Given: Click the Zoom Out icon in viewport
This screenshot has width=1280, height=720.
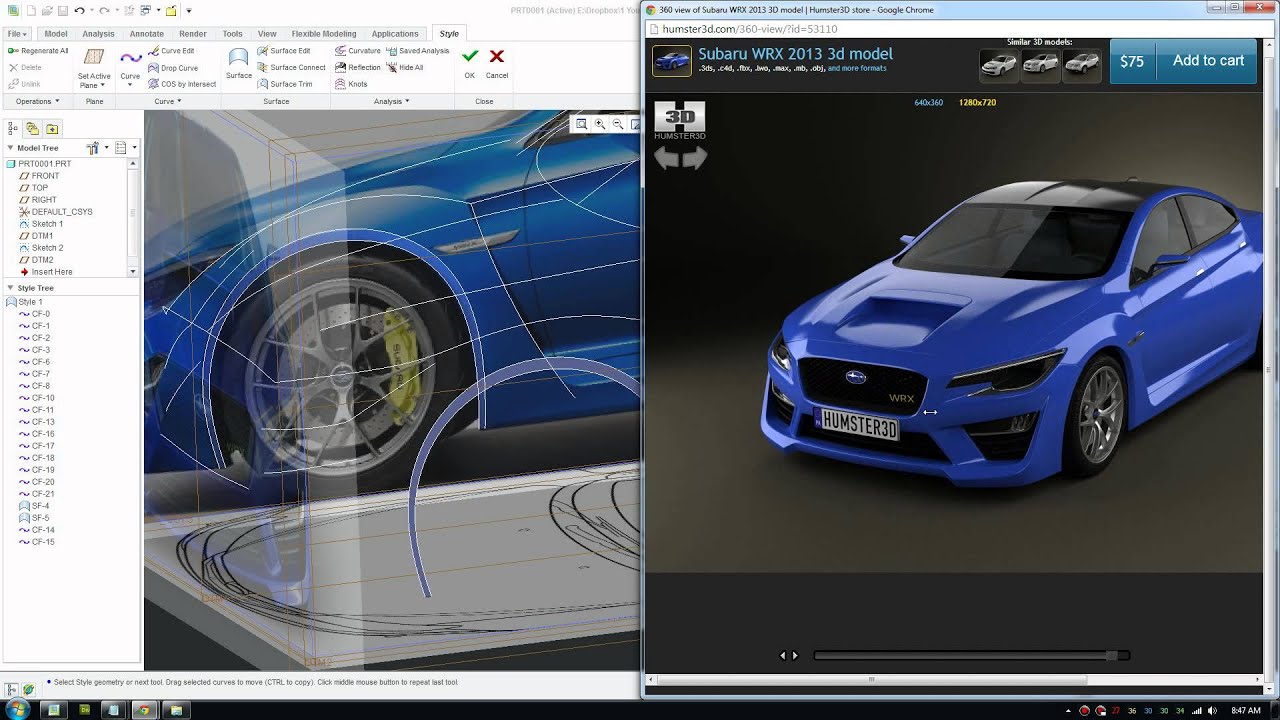Looking at the screenshot, I should point(617,124).
